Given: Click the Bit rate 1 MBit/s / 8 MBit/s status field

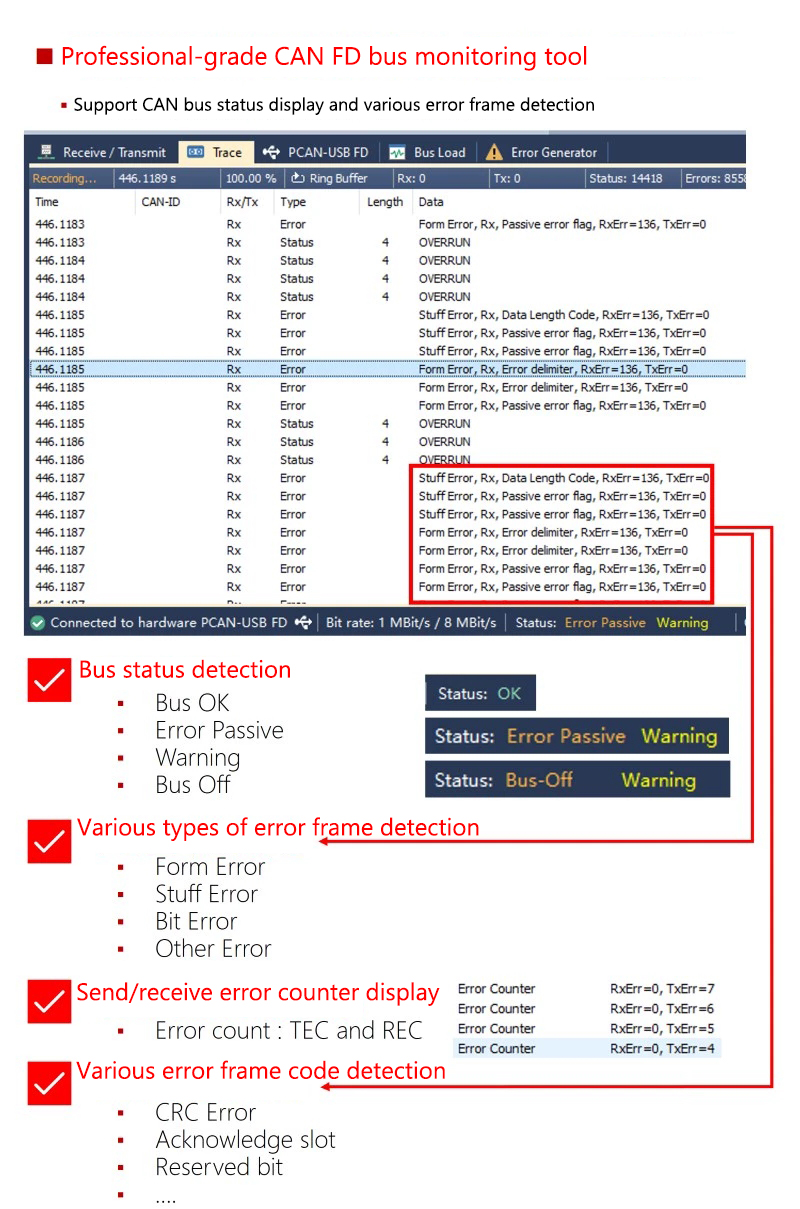Looking at the screenshot, I should click(x=411, y=623).
